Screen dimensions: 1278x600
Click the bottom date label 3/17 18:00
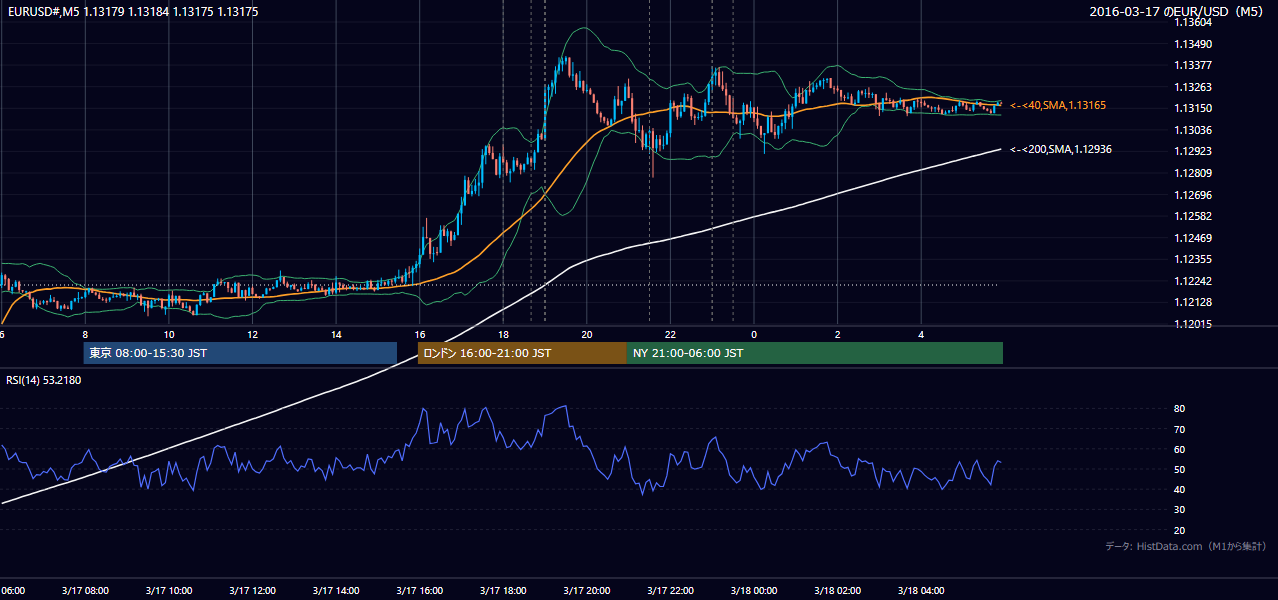click(x=503, y=591)
